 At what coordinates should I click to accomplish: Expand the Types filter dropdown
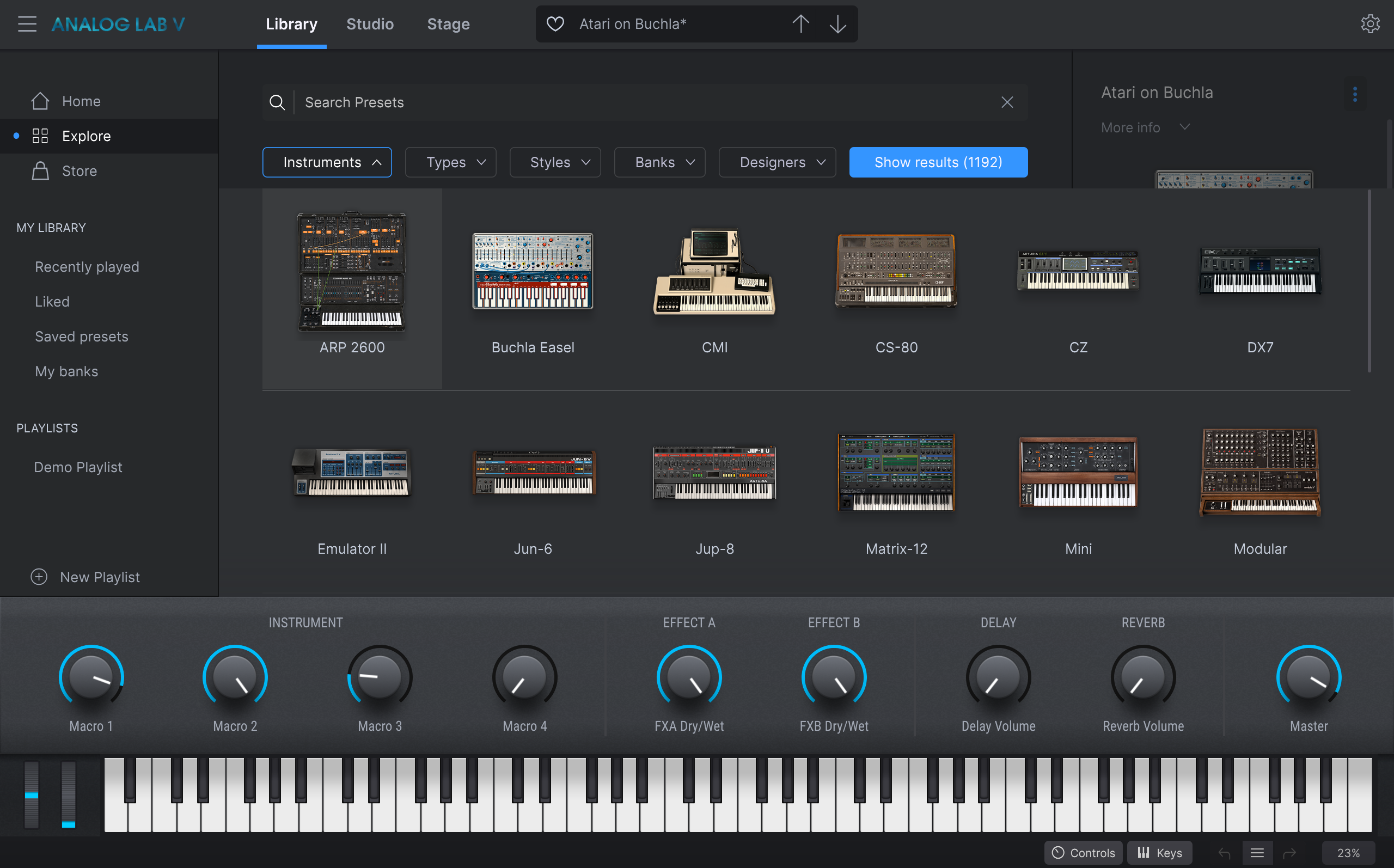[x=450, y=162]
